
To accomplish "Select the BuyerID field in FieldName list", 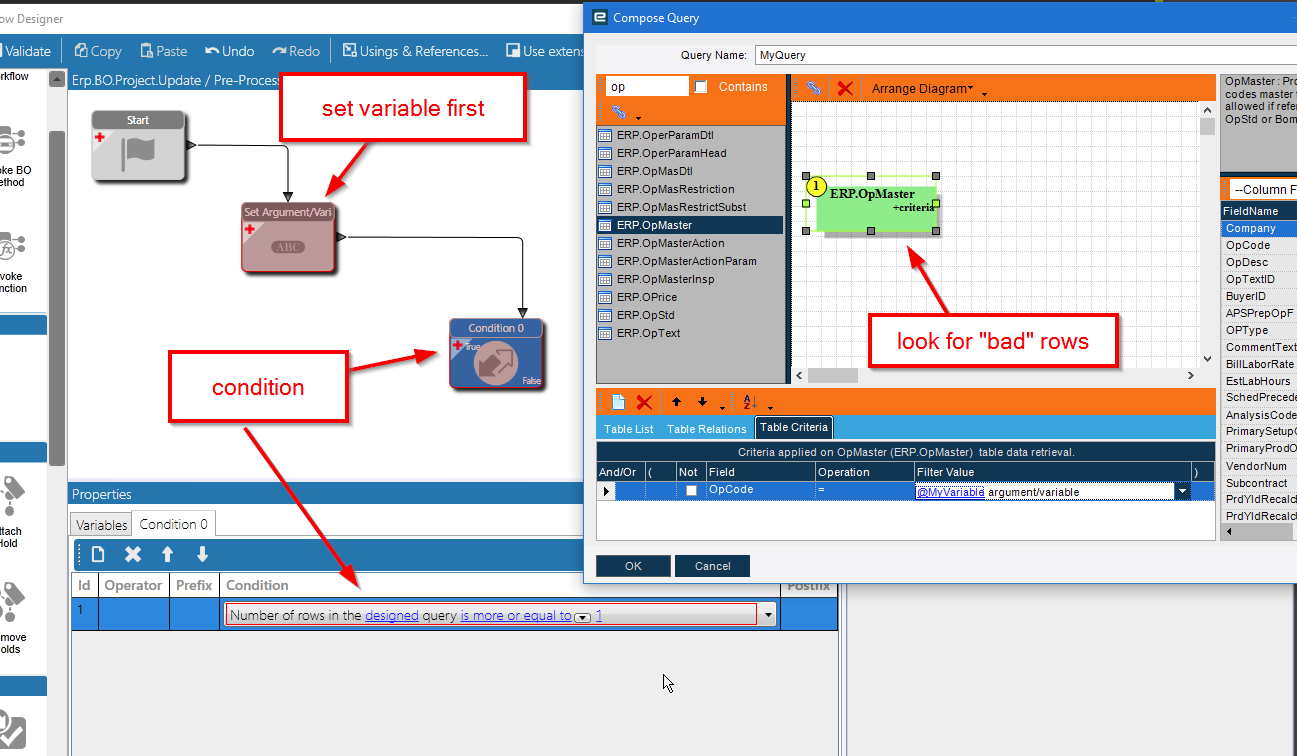I will (1259, 296).
